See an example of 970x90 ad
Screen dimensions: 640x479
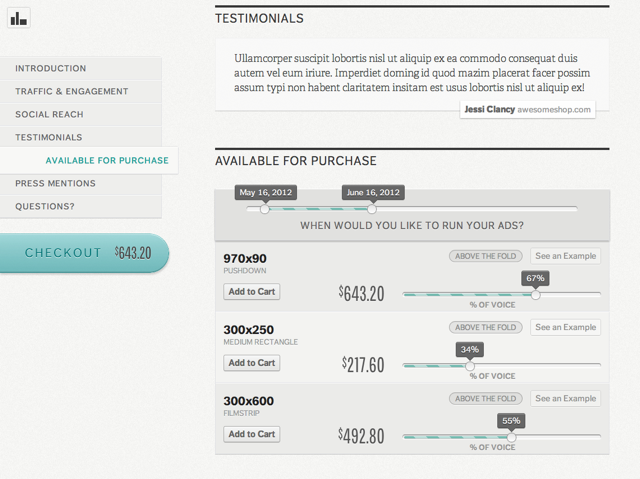point(565,257)
